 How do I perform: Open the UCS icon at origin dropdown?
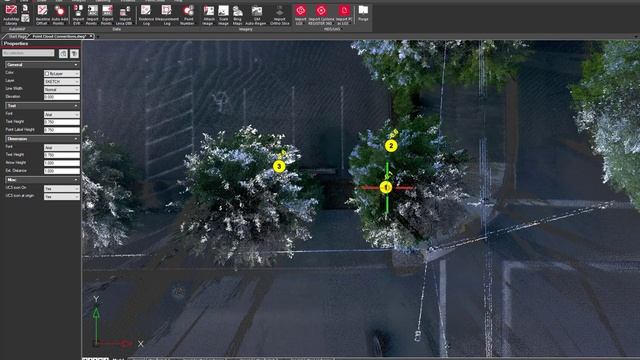tap(62, 196)
